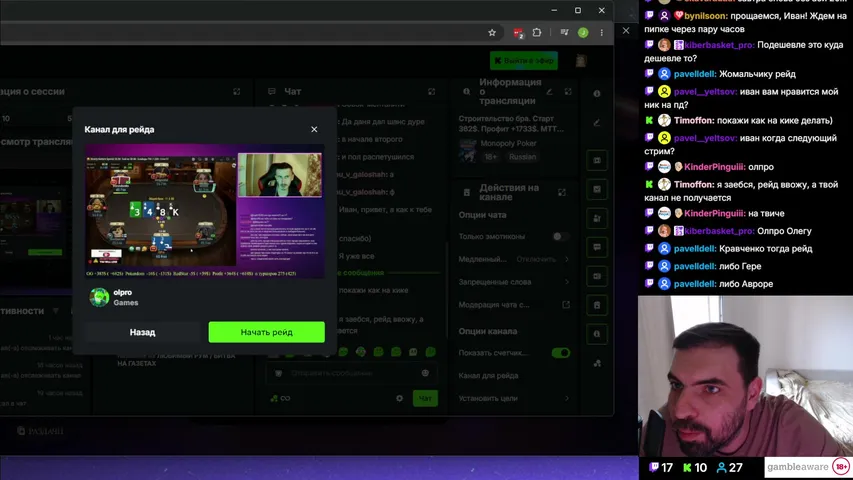Screen dimensions: 853x480
Task: Expand the session info panel
Action: pyautogui.click(x=237, y=91)
